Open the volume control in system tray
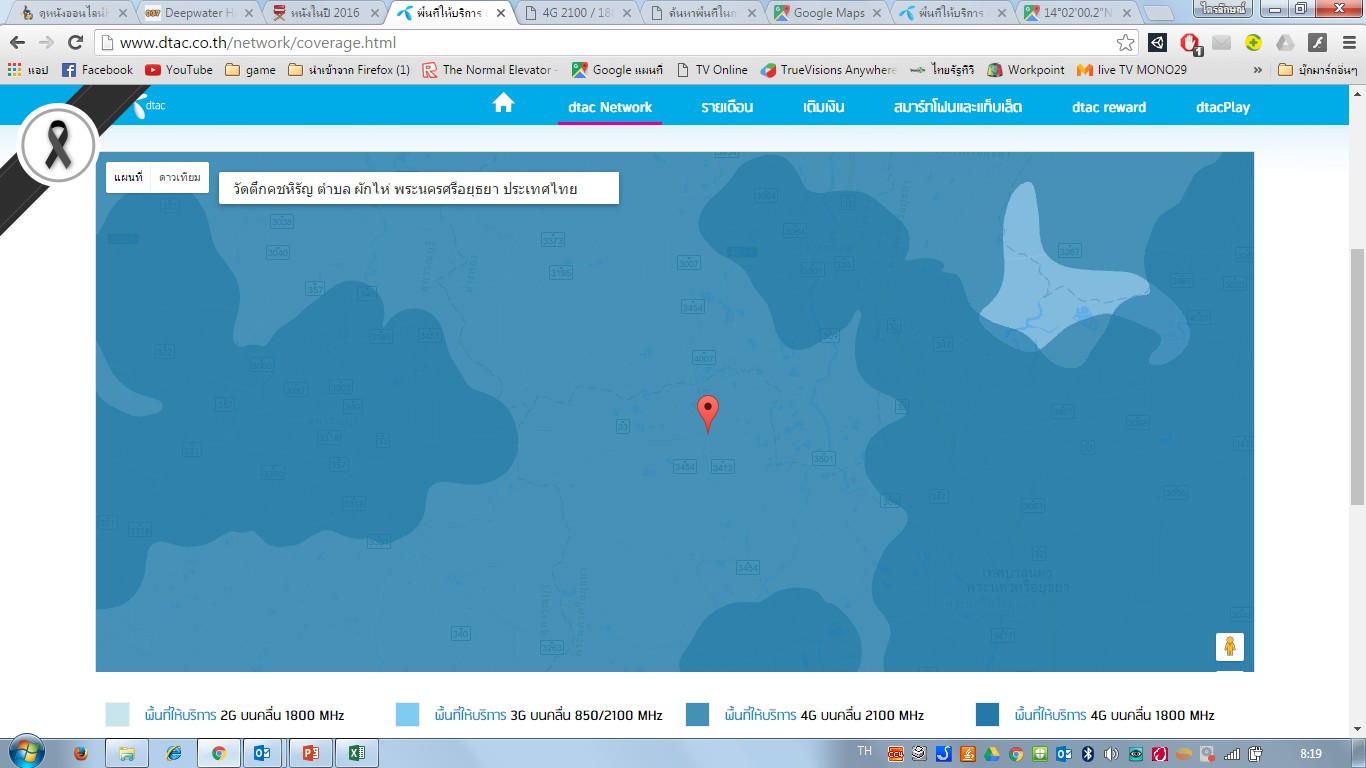This screenshot has width=1366, height=768. point(1111,753)
